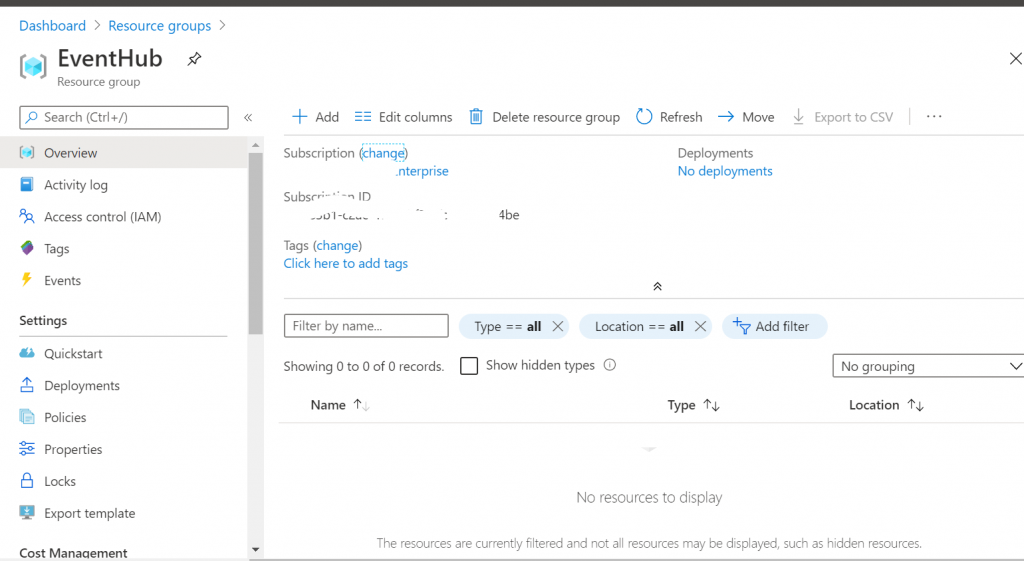Image resolution: width=1024 pixels, height=561 pixels.
Task: Click here to add tags link
Action: pyautogui.click(x=345, y=263)
